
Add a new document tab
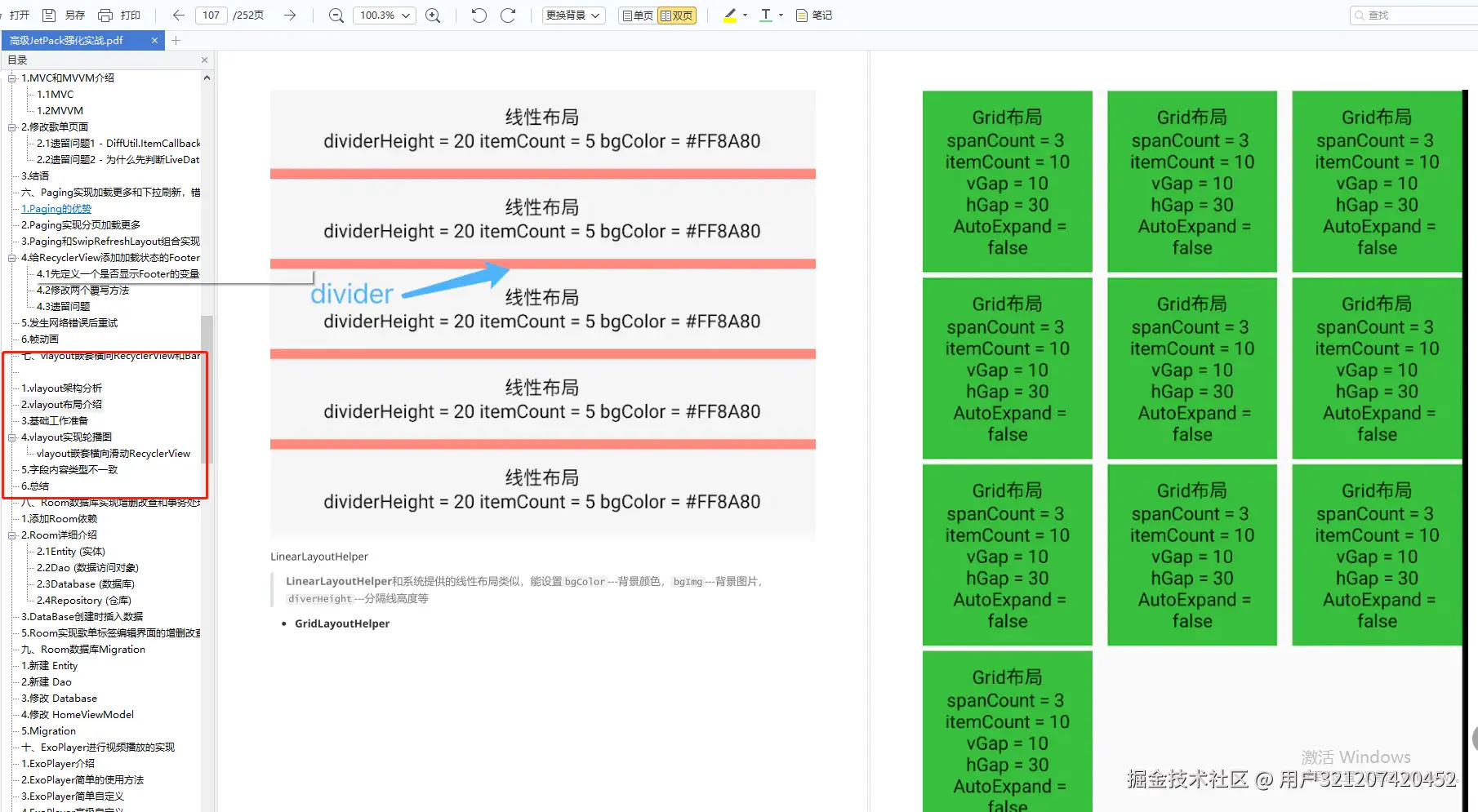click(176, 40)
